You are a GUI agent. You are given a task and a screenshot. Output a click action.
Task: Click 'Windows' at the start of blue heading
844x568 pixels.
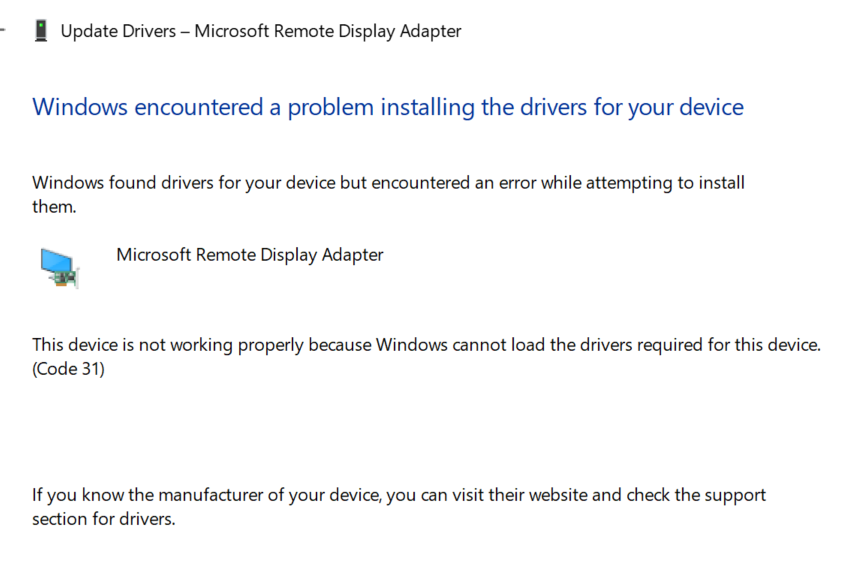[80, 107]
